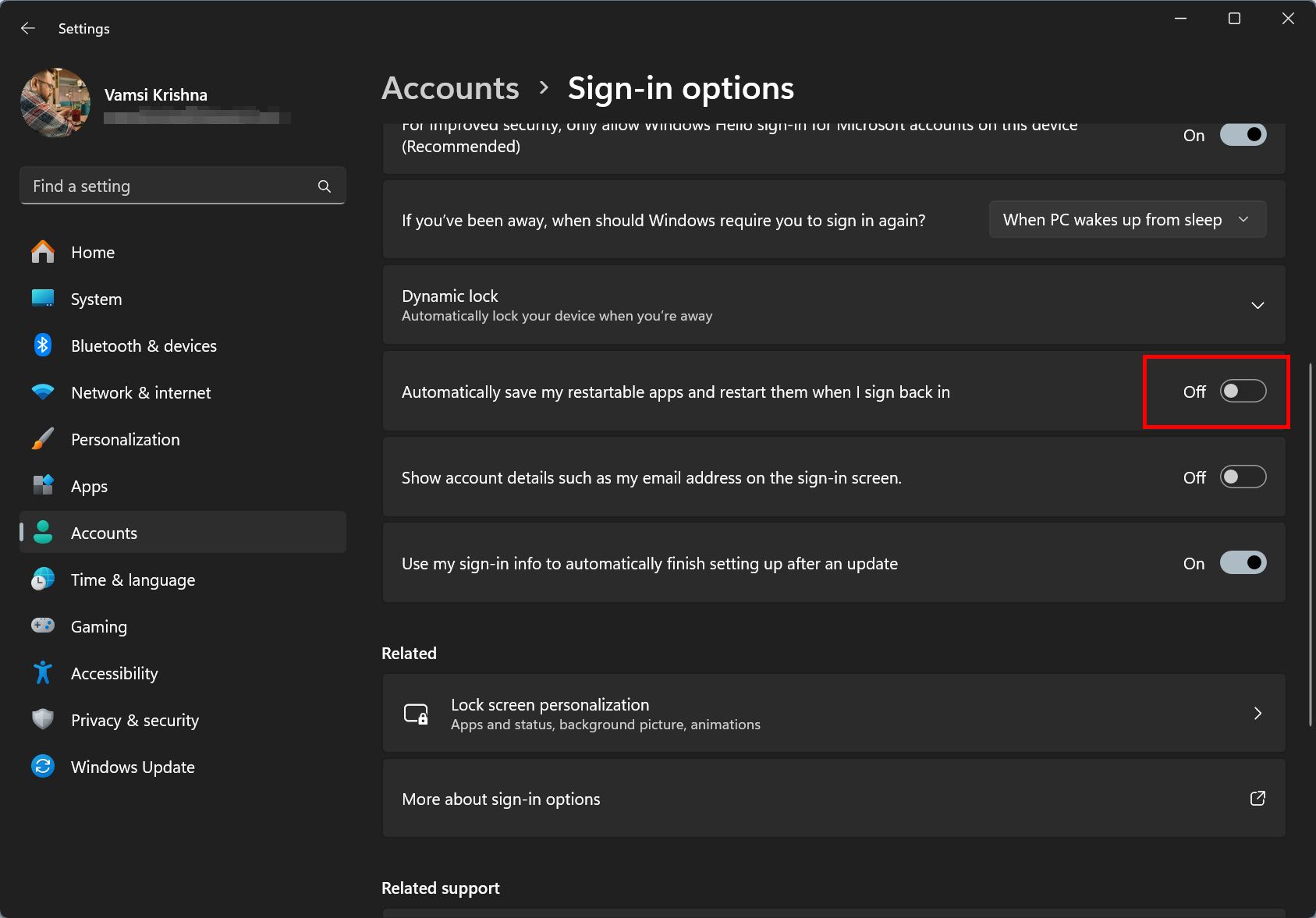The image size is (1316, 918).
Task: Click the Personalization paintbrush icon
Action: coord(43,439)
